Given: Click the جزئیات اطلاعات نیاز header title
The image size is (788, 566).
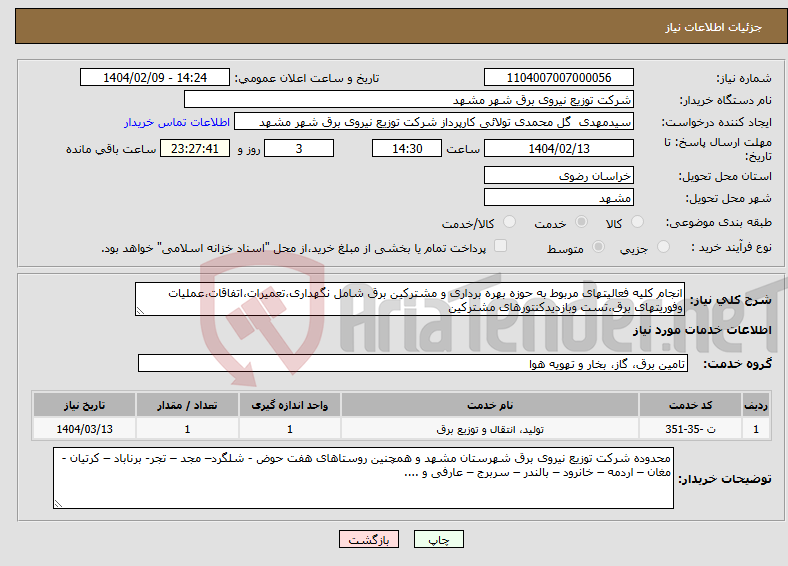Looking at the screenshot, I should tap(714, 27).
